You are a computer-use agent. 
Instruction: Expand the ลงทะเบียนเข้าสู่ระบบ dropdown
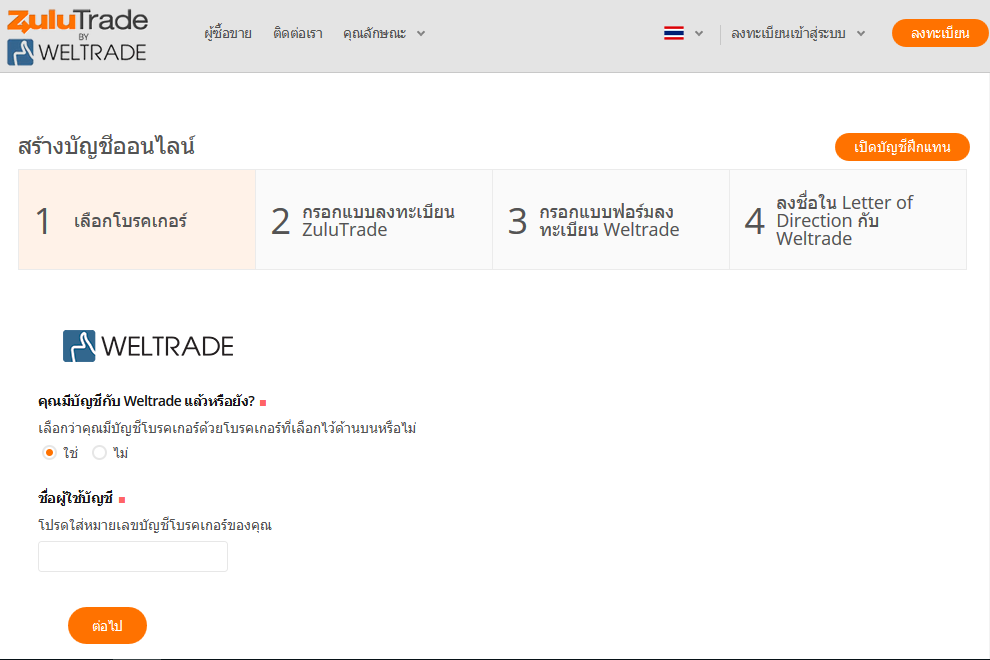point(798,33)
